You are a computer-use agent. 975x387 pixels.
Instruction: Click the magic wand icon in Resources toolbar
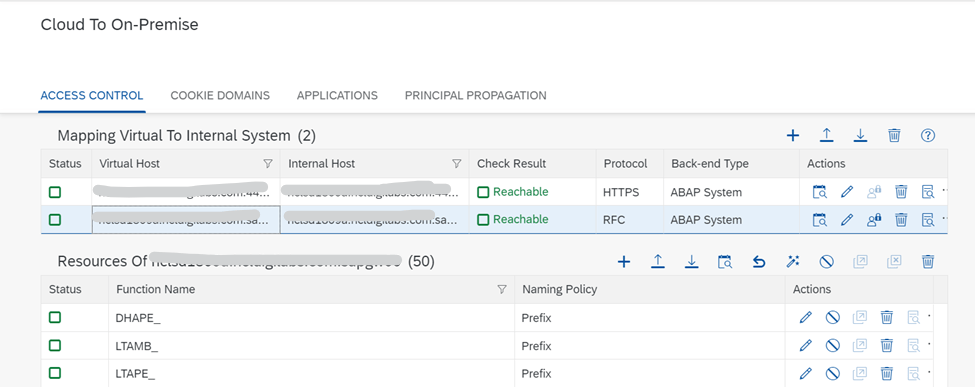[792, 262]
